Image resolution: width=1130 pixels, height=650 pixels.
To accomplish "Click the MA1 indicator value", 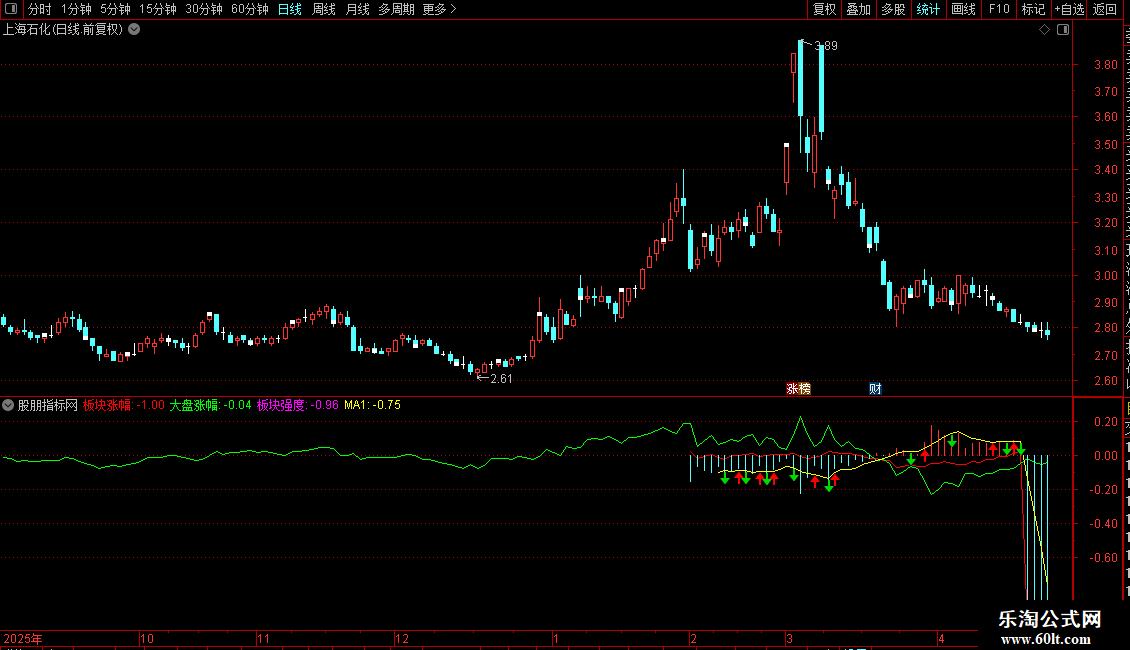I will [x=373, y=405].
